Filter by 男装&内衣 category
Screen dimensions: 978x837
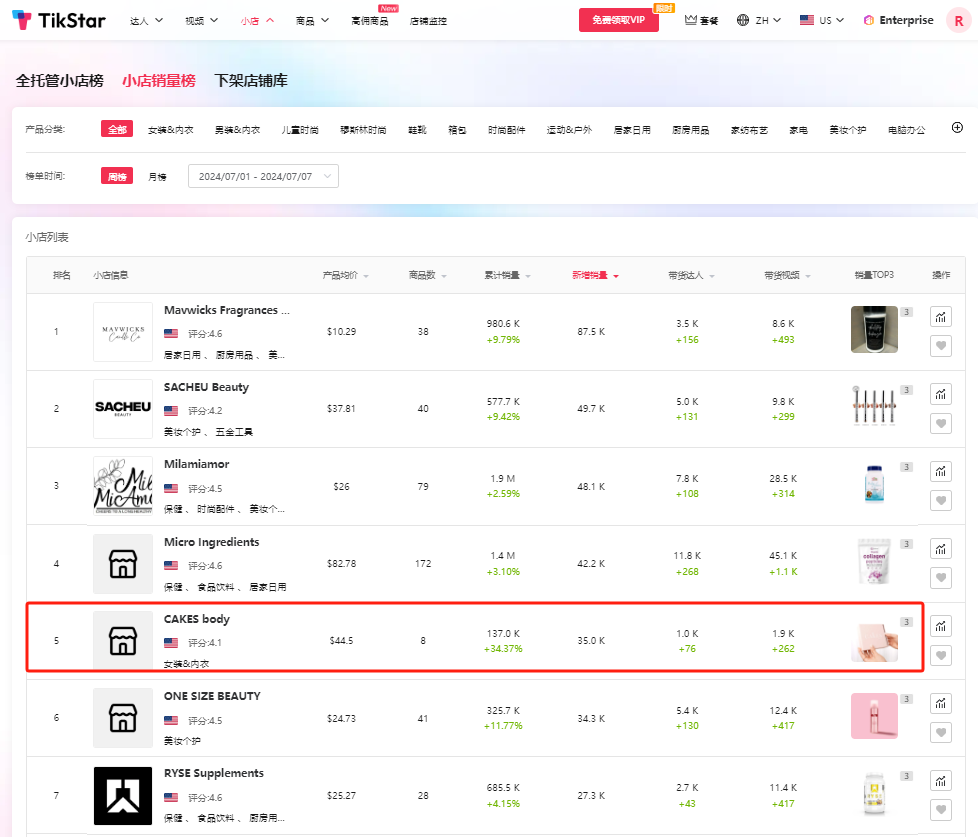[237, 130]
